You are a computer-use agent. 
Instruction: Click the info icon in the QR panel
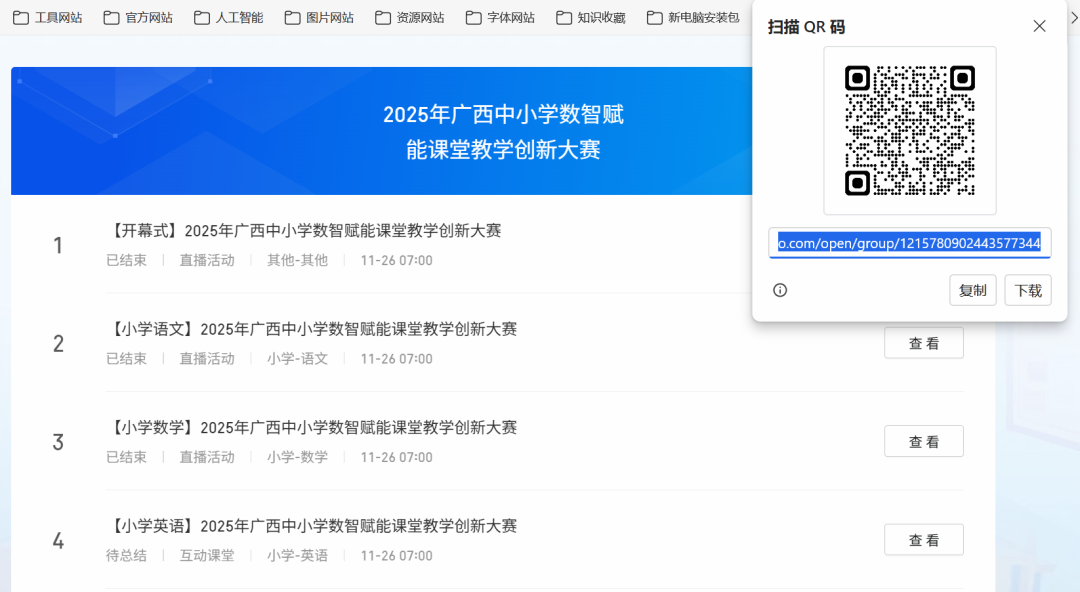click(x=780, y=290)
